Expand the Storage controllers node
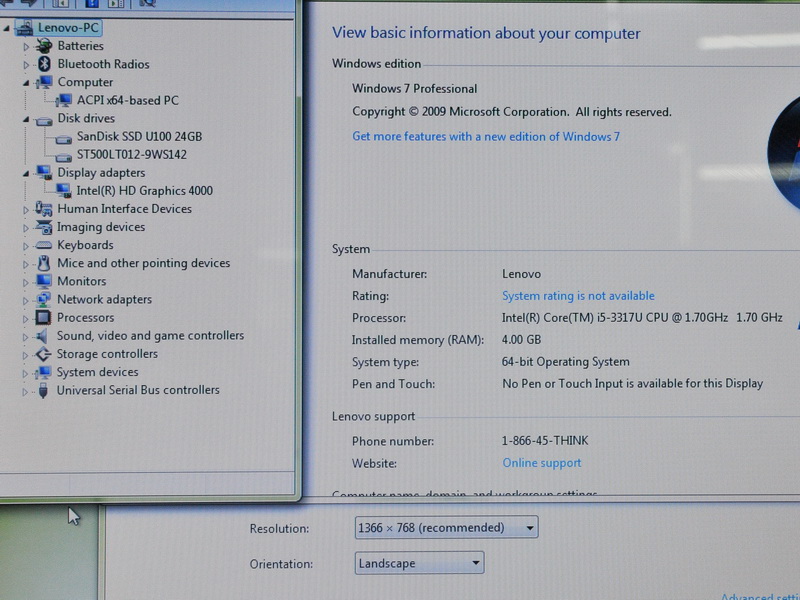This screenshot has width=800, height=600. [x=26, y=355]
